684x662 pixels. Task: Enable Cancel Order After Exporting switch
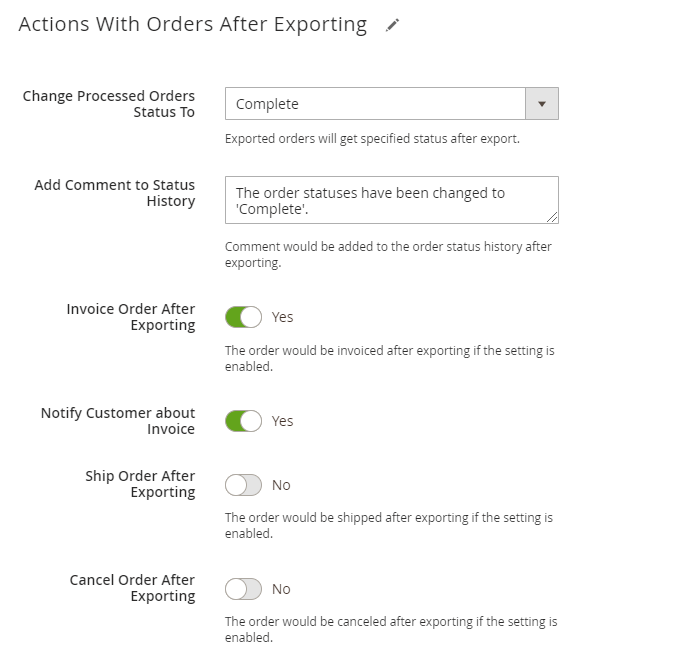[243, 589]
